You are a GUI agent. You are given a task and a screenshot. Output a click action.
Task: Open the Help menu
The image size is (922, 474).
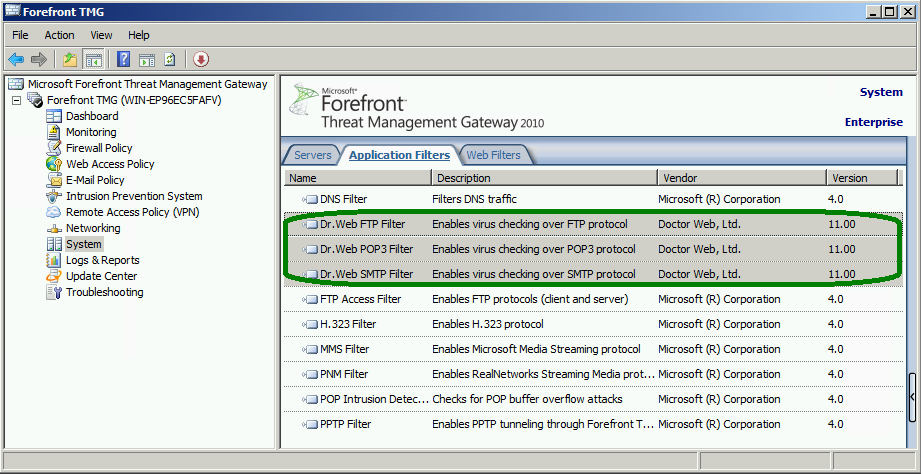tap(139, 35)
